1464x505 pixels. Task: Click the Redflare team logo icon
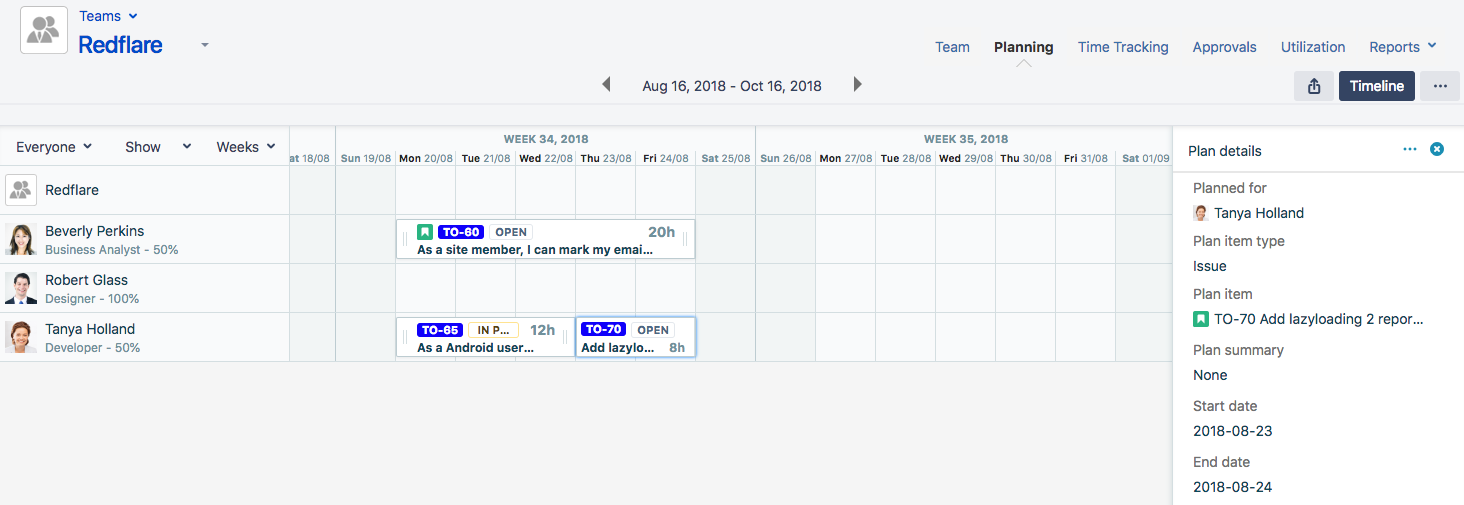44,30
